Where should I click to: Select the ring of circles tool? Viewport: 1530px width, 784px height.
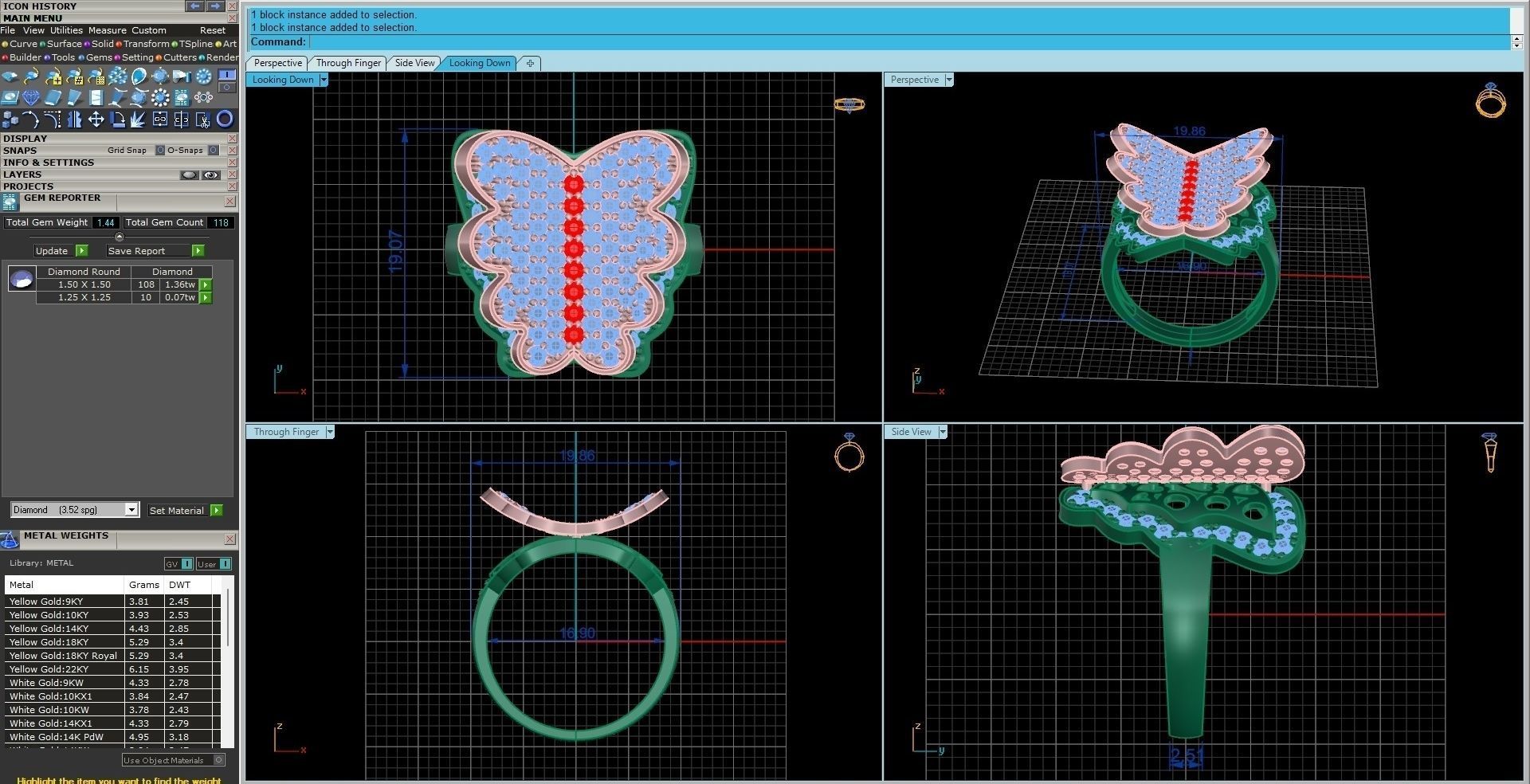[203, 97]
